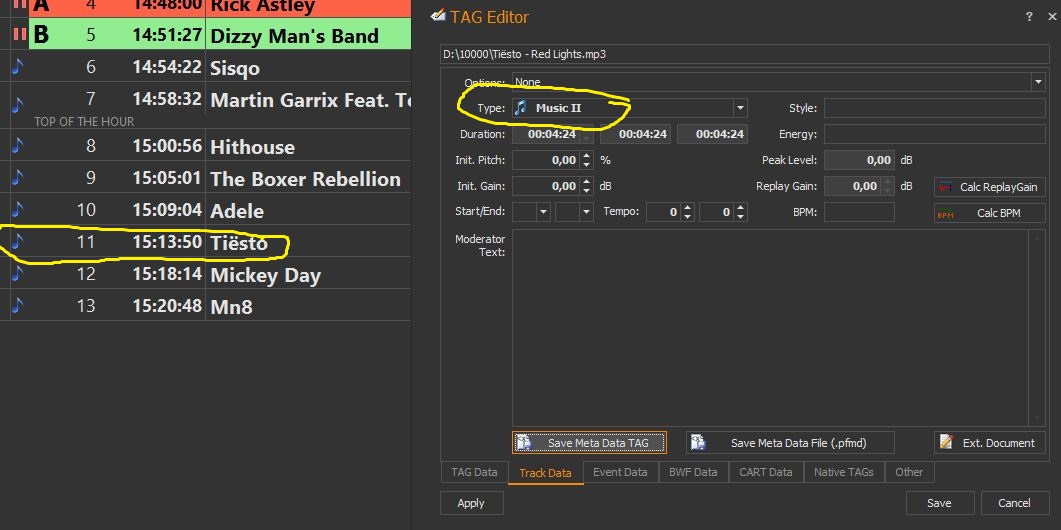Click the TAG Editor pencil icon in title
Viewport: 1061px width, 530px height.
click(x=438, y=16)
